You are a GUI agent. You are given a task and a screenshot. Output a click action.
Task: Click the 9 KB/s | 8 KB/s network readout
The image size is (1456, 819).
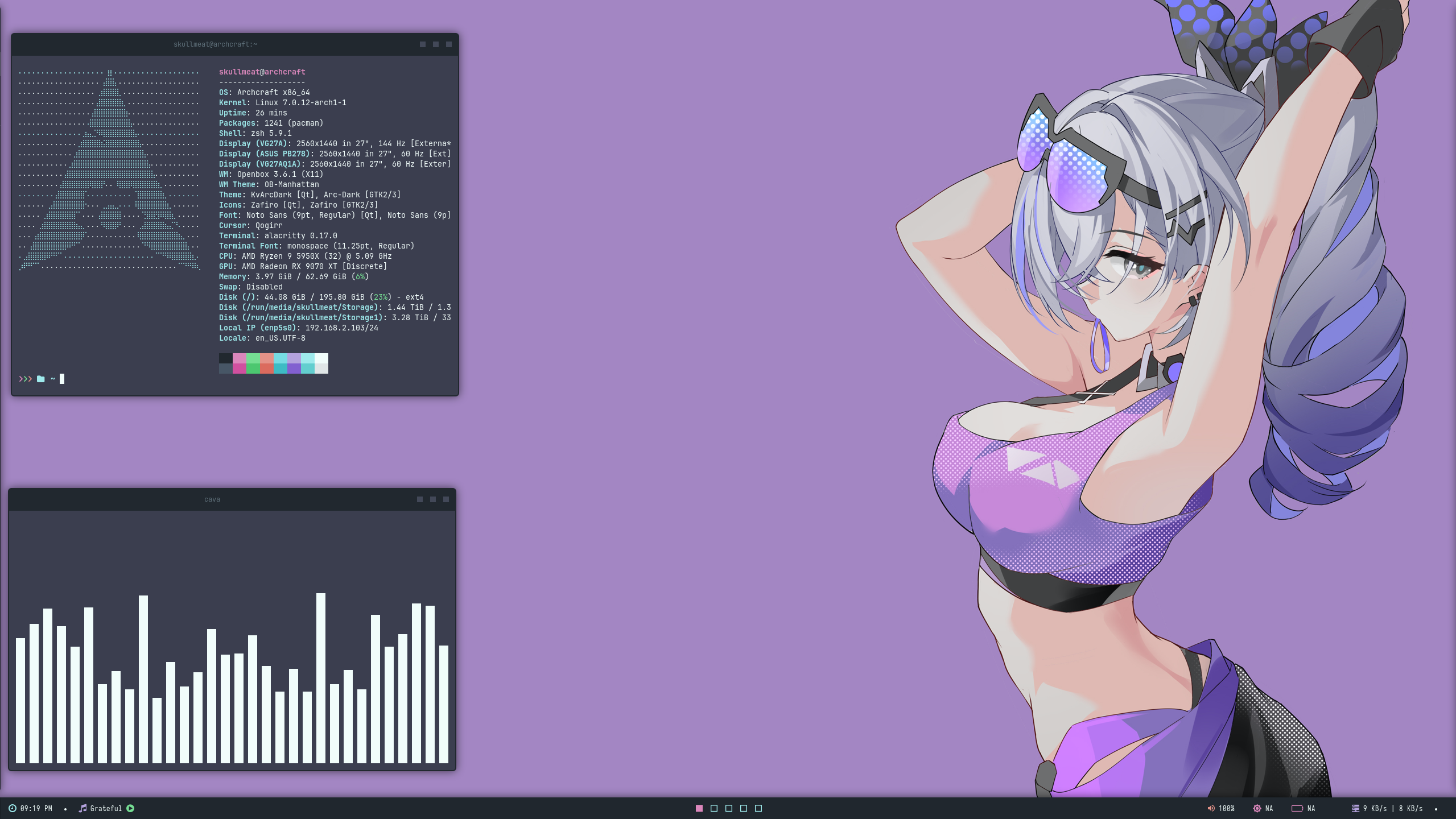coord(1393,808)
